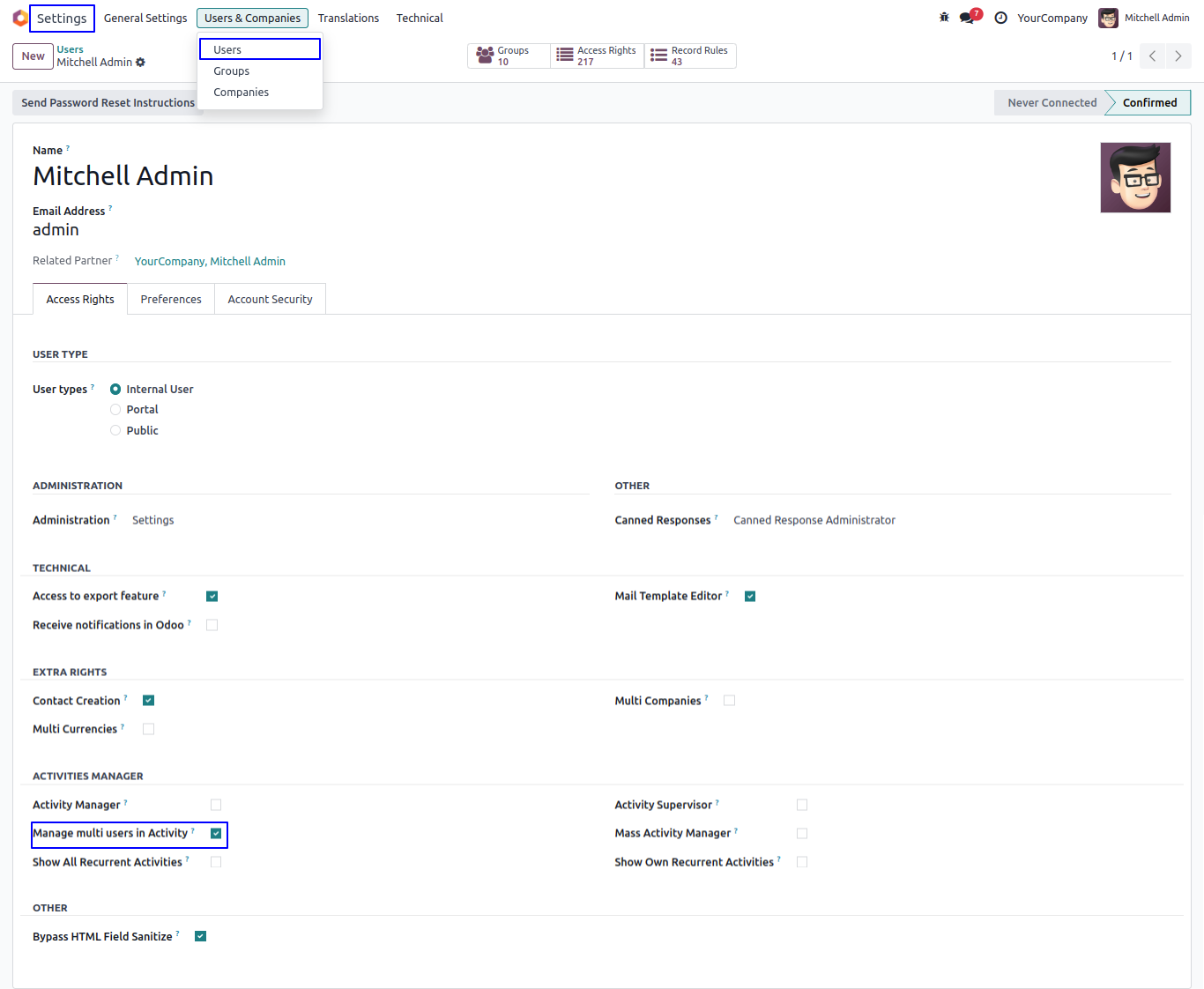
Task: Open the Canned Responses dropdown
Action: (814, 521)
